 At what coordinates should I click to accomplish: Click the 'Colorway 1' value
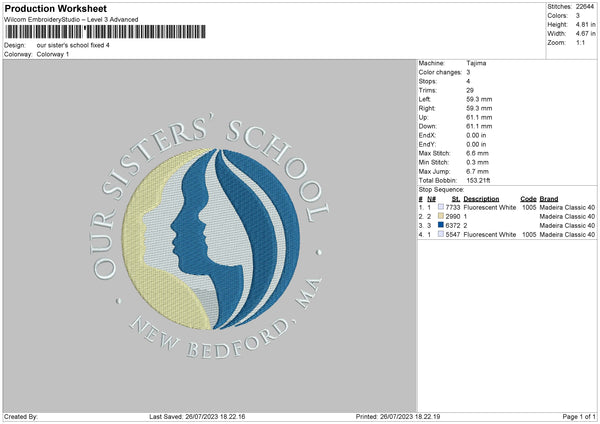tap(53, 54)
